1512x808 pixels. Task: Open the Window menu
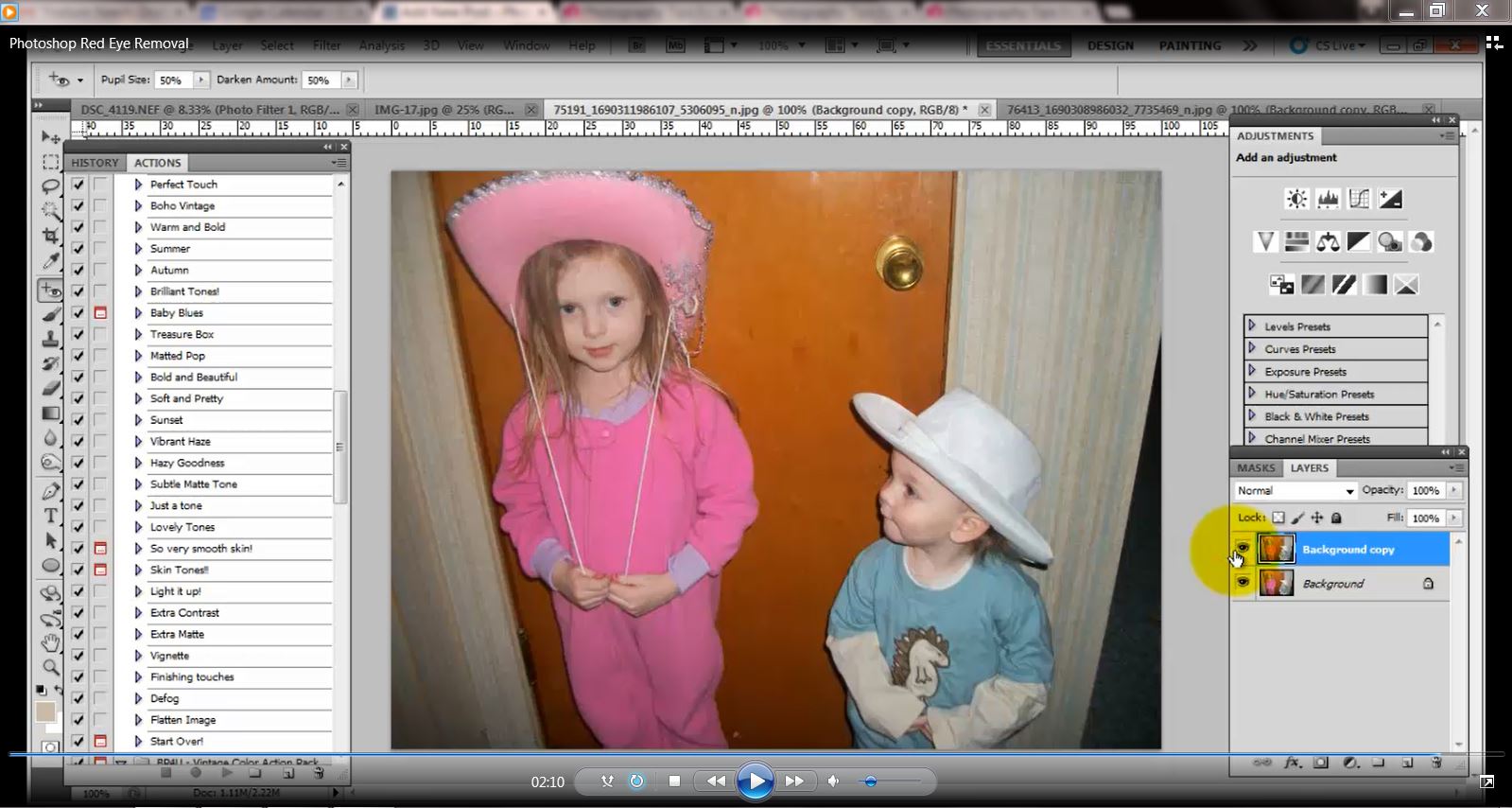pos(527,45)
